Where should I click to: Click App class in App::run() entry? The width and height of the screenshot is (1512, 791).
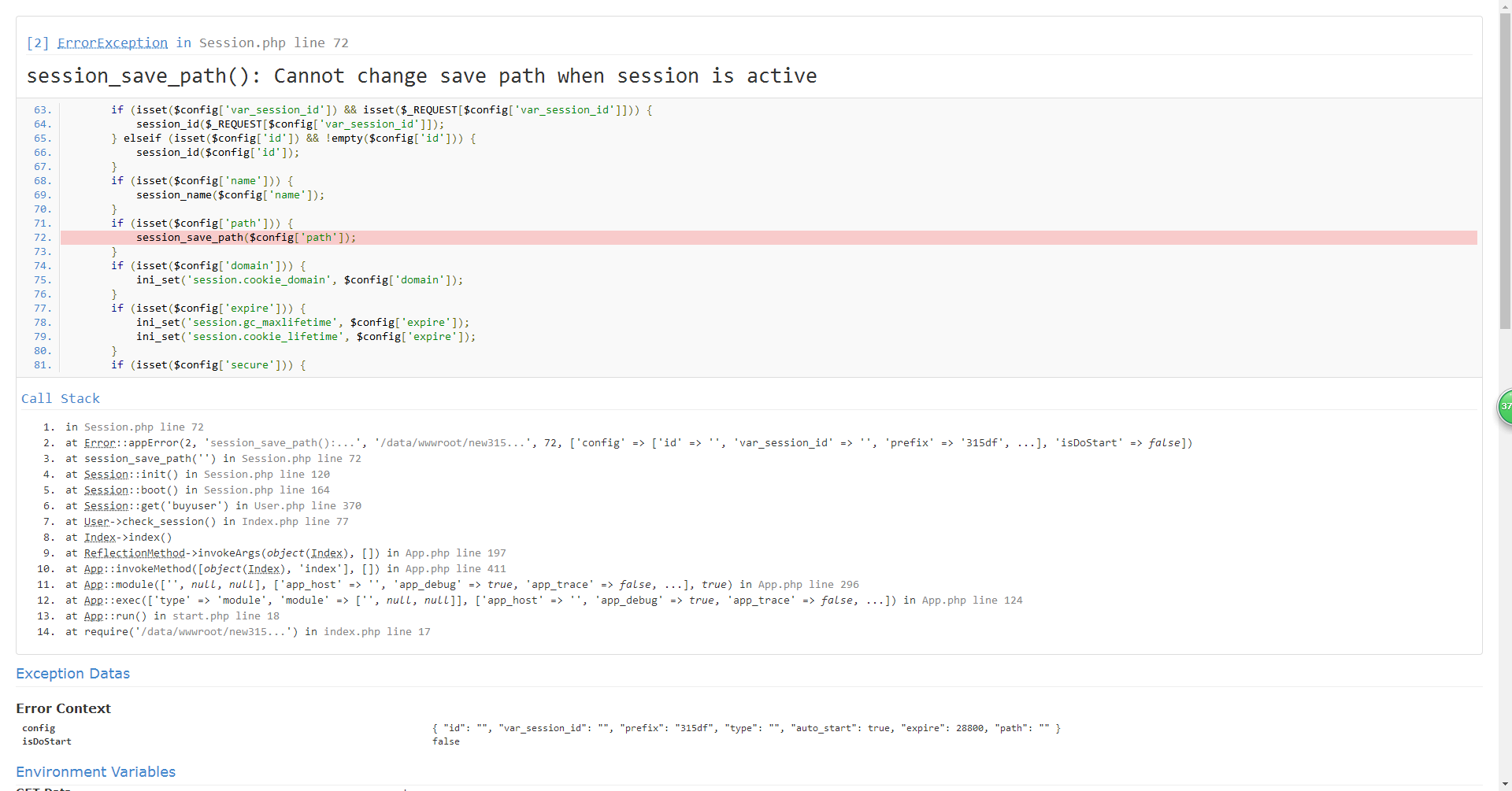(x=93, y=616)
